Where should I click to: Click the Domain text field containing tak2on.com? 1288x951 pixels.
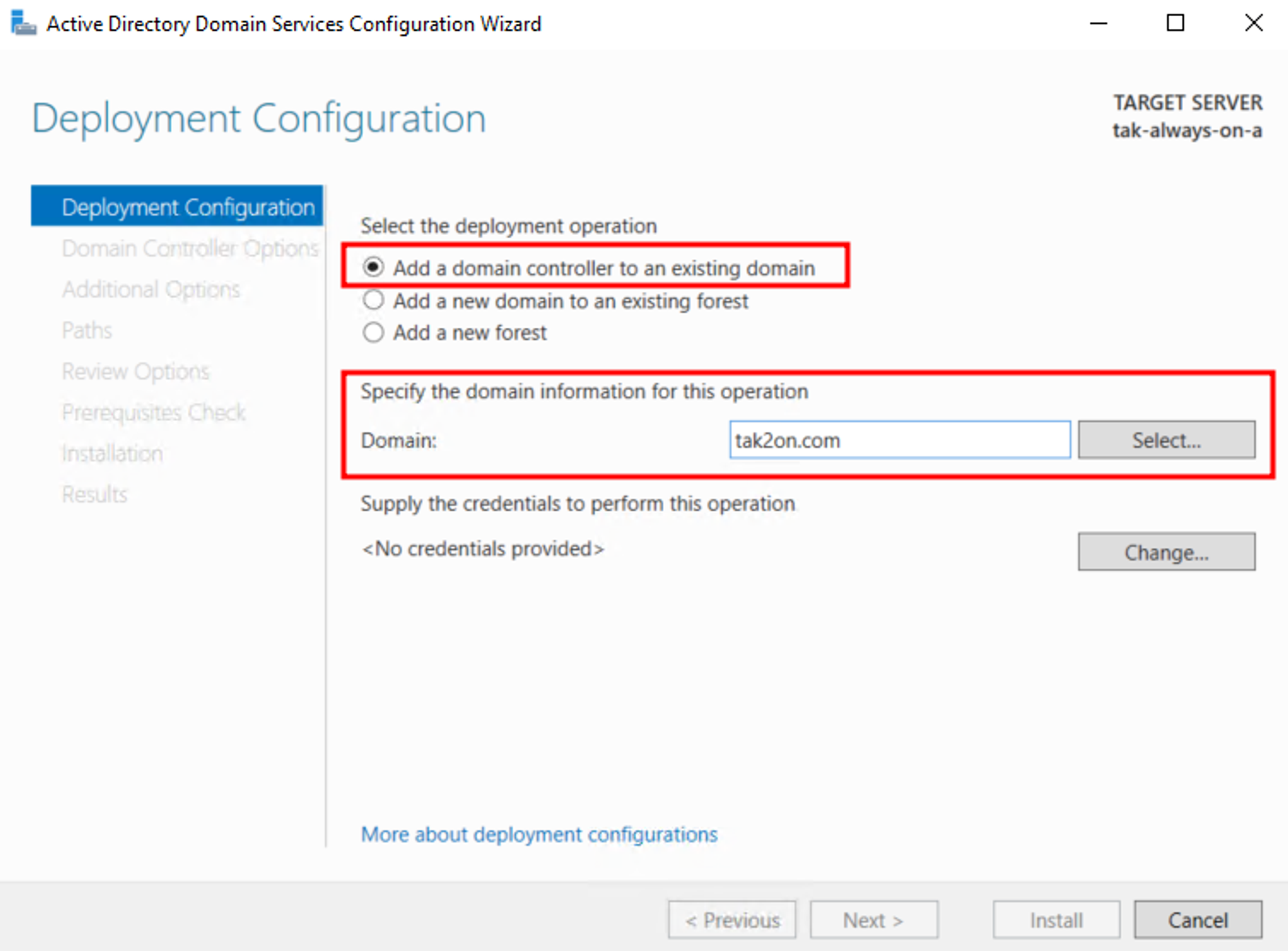pos(899,440)
